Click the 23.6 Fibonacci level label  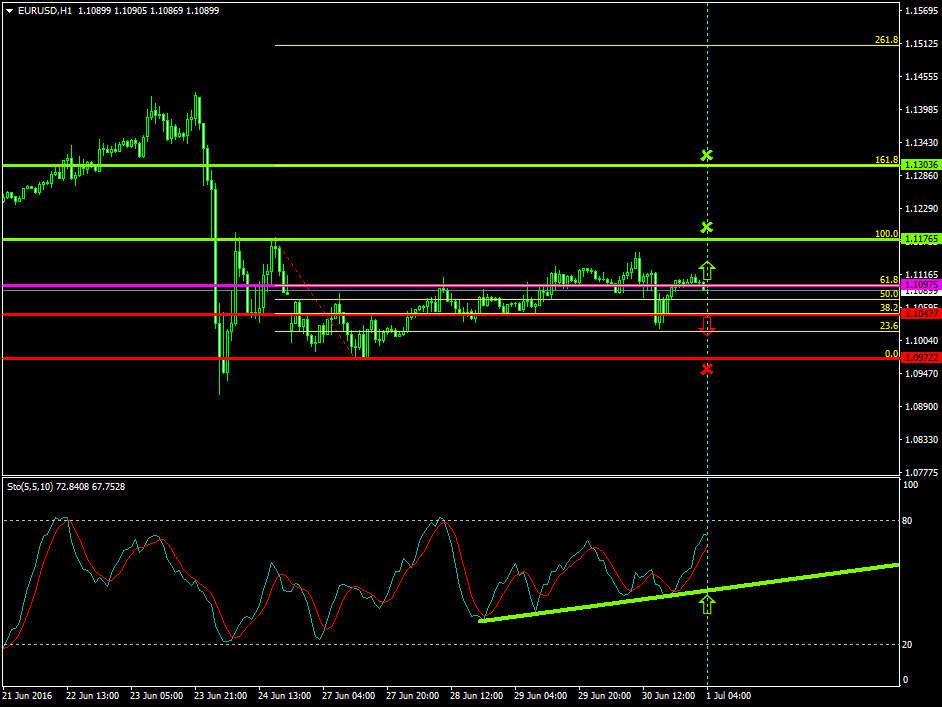coord(888,326)
